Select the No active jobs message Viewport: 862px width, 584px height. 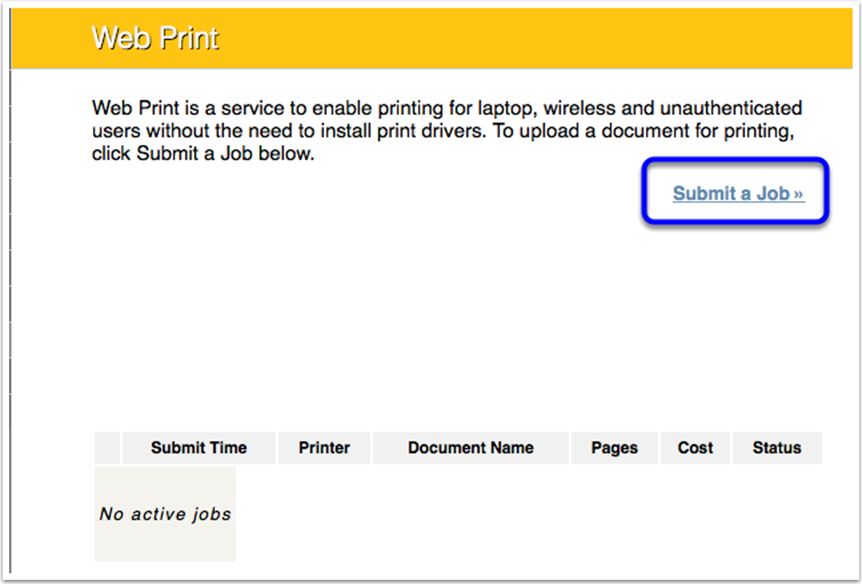165,514
